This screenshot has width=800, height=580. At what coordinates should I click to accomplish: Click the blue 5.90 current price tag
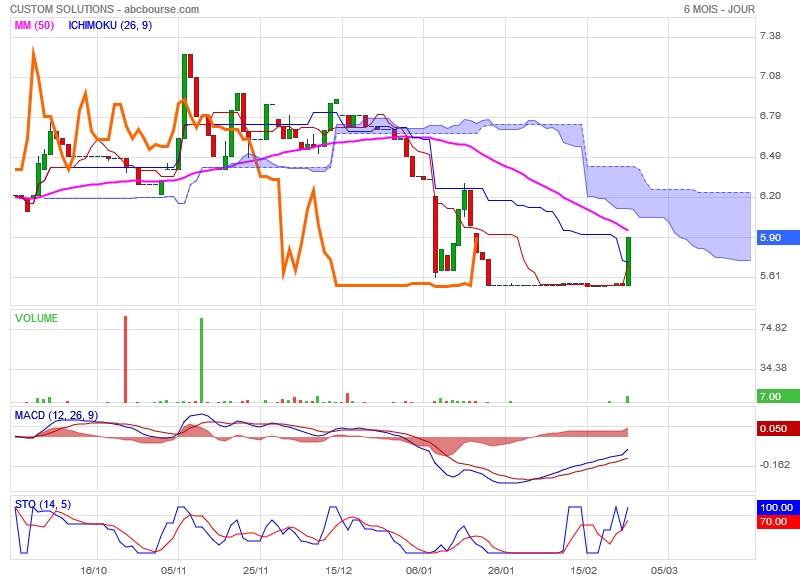tap(778, 238)
